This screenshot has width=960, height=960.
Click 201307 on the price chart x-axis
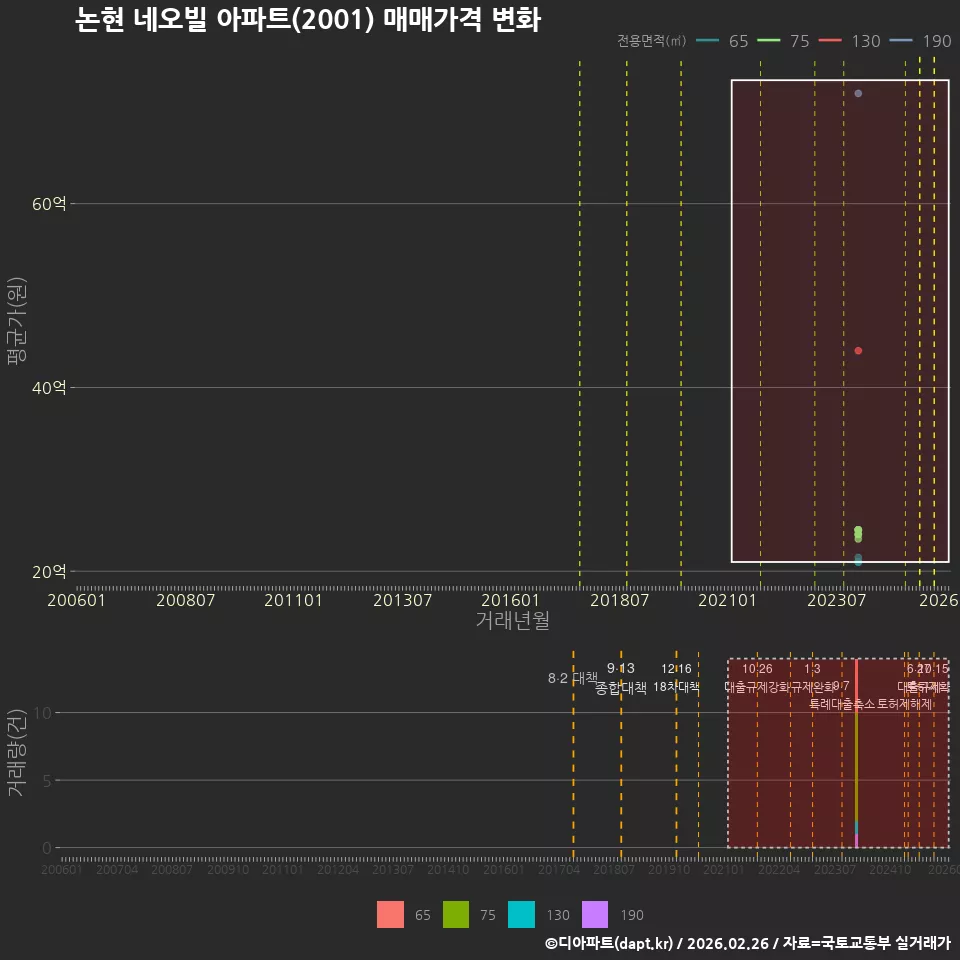402,599
